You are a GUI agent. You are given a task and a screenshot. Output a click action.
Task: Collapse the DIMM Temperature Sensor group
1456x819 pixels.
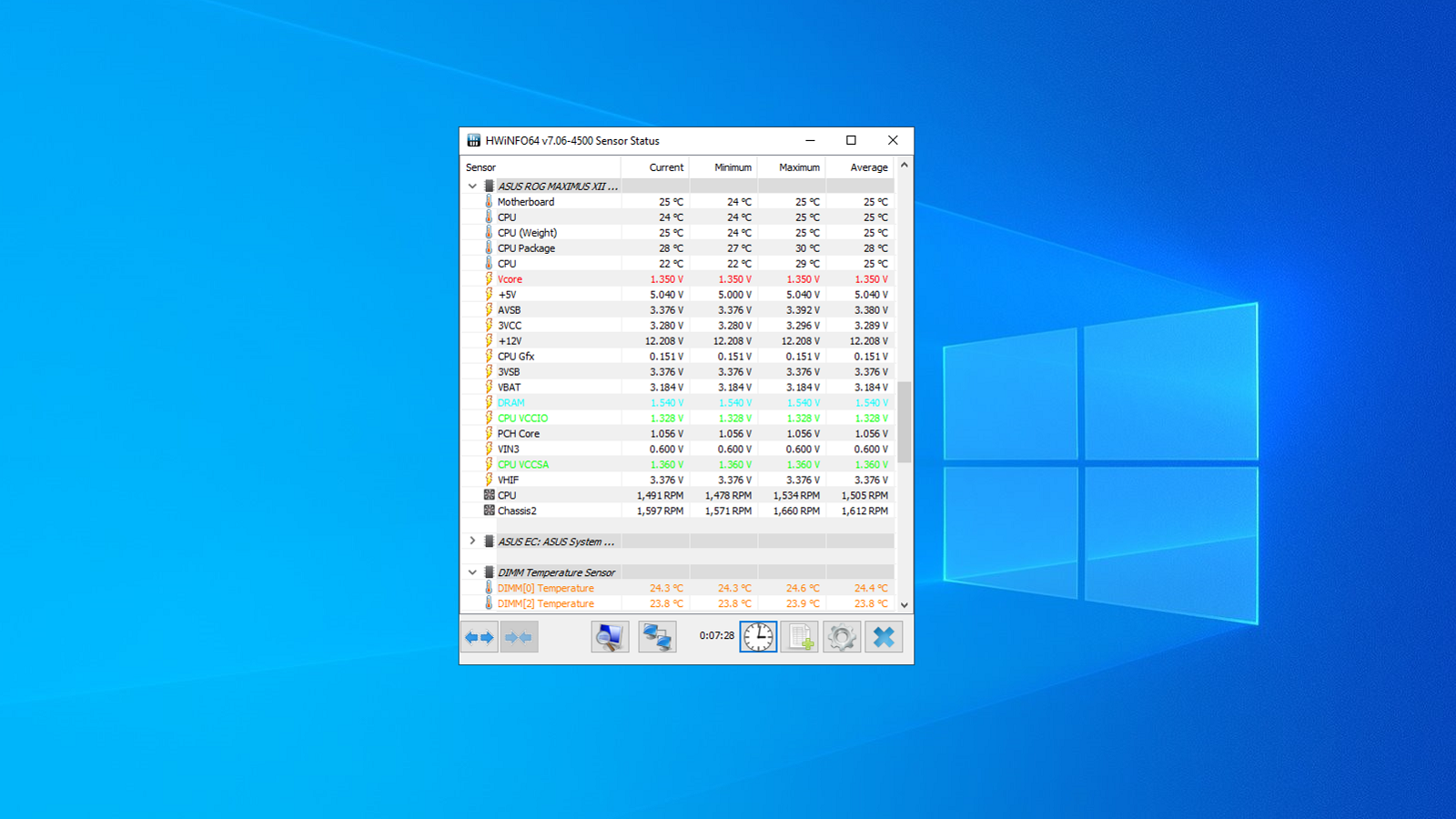[472, 572]
